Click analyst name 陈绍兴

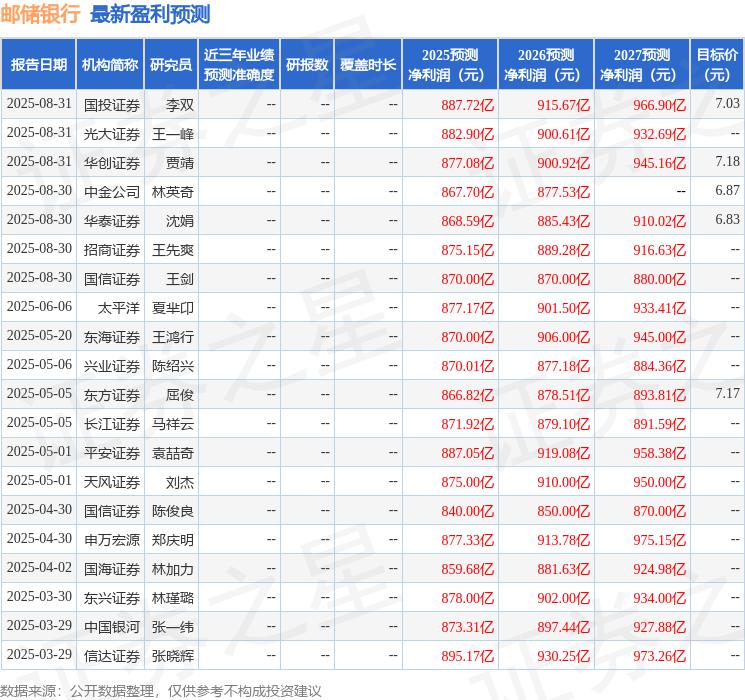coord(173,366)
